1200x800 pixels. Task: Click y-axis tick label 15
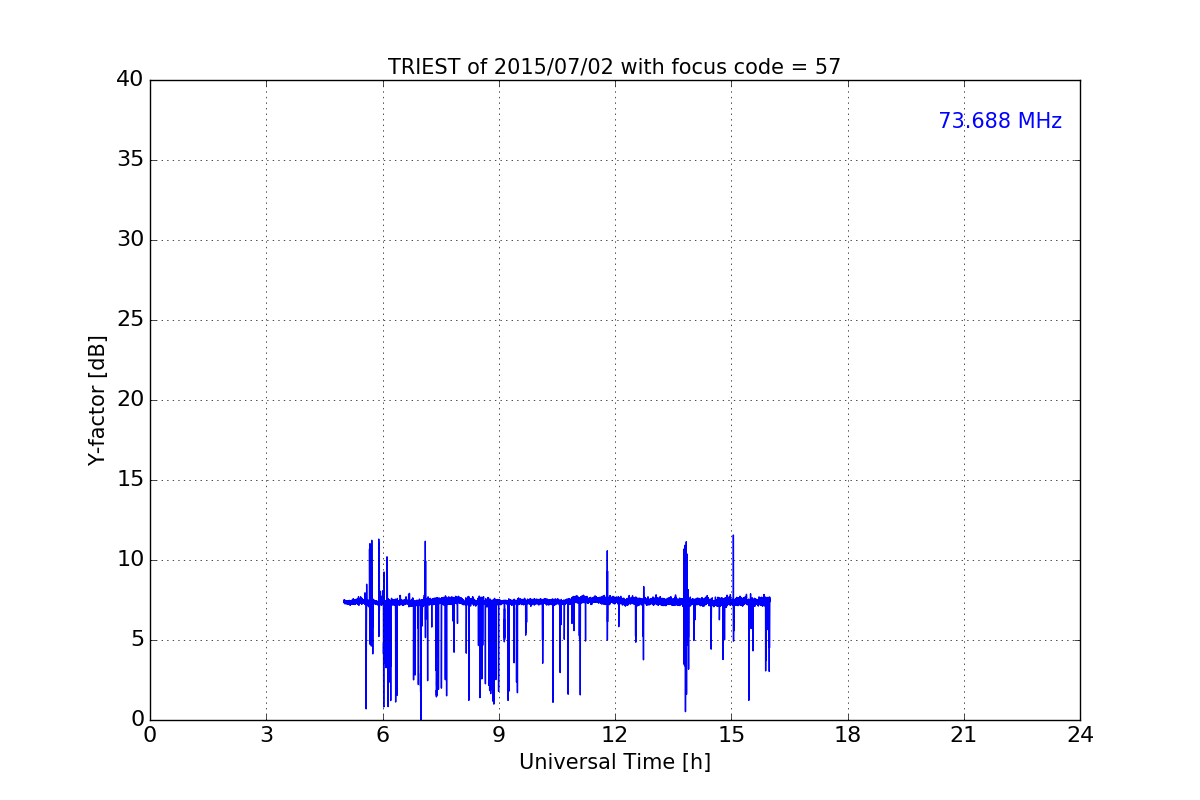coord(130,480)
